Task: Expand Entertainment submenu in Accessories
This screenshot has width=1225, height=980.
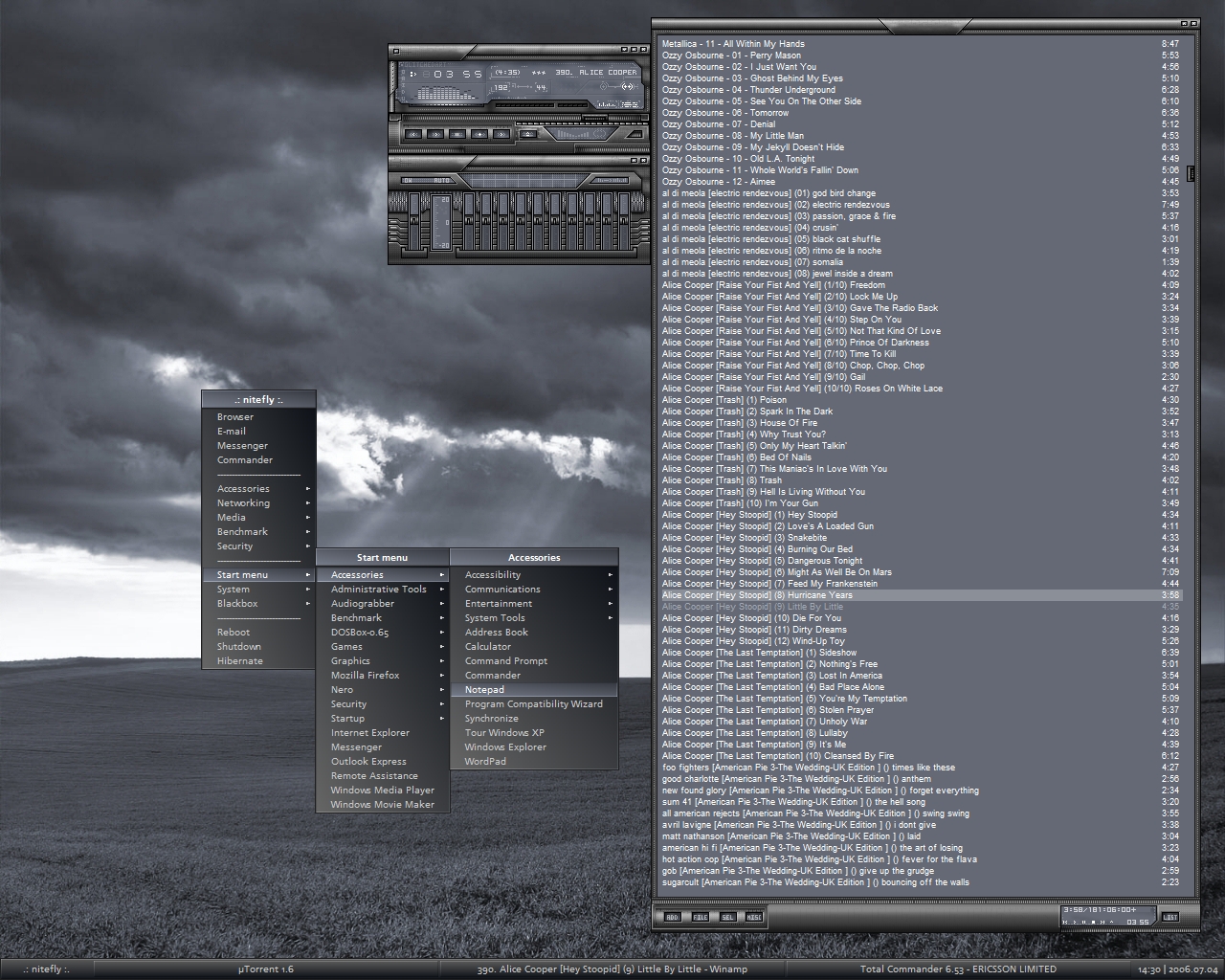Action: coord(534,604)
